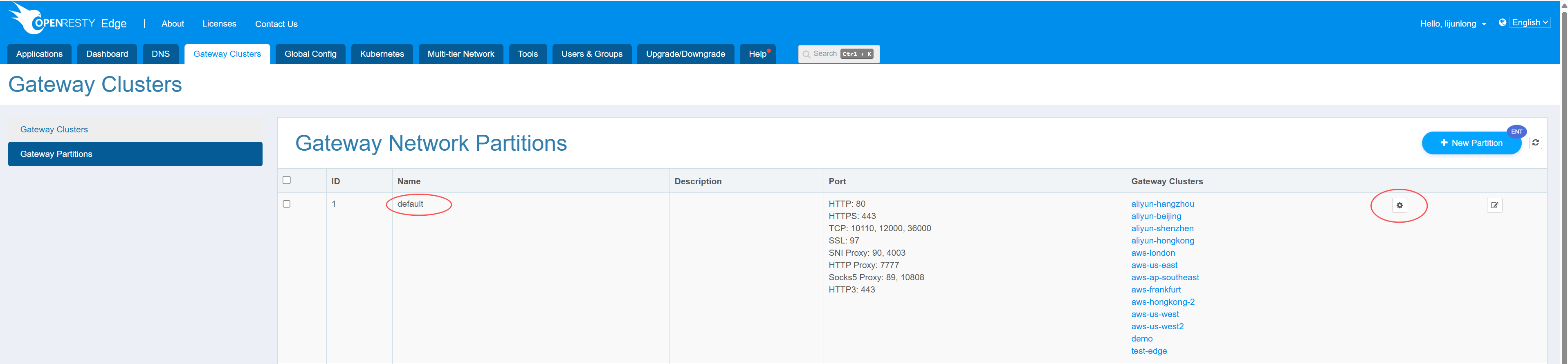Switch to the Applications tab
This screenshot has height=364, width=1568.
tap(40, 54)
